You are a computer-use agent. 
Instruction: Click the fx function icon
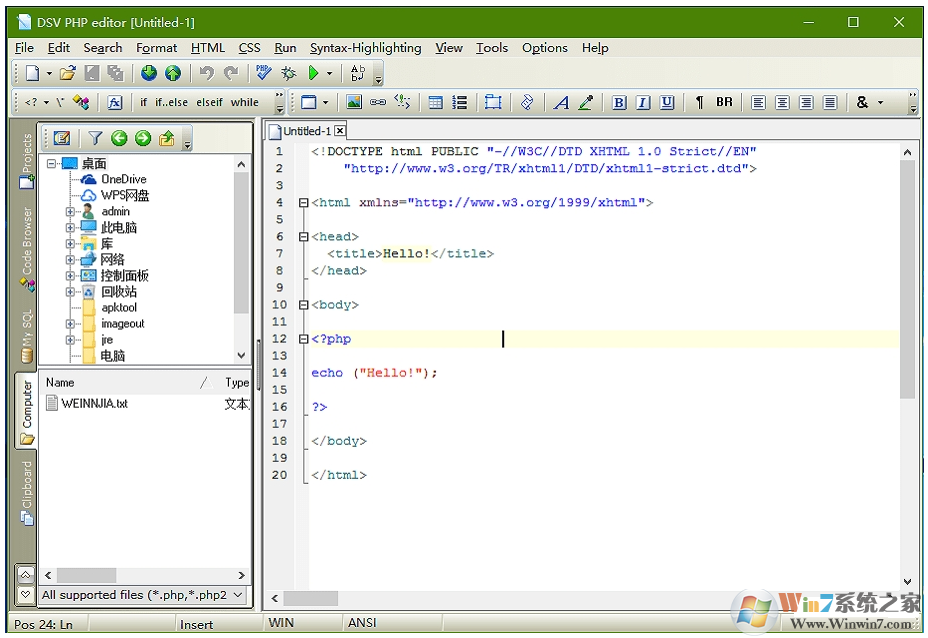pos(114,101)
